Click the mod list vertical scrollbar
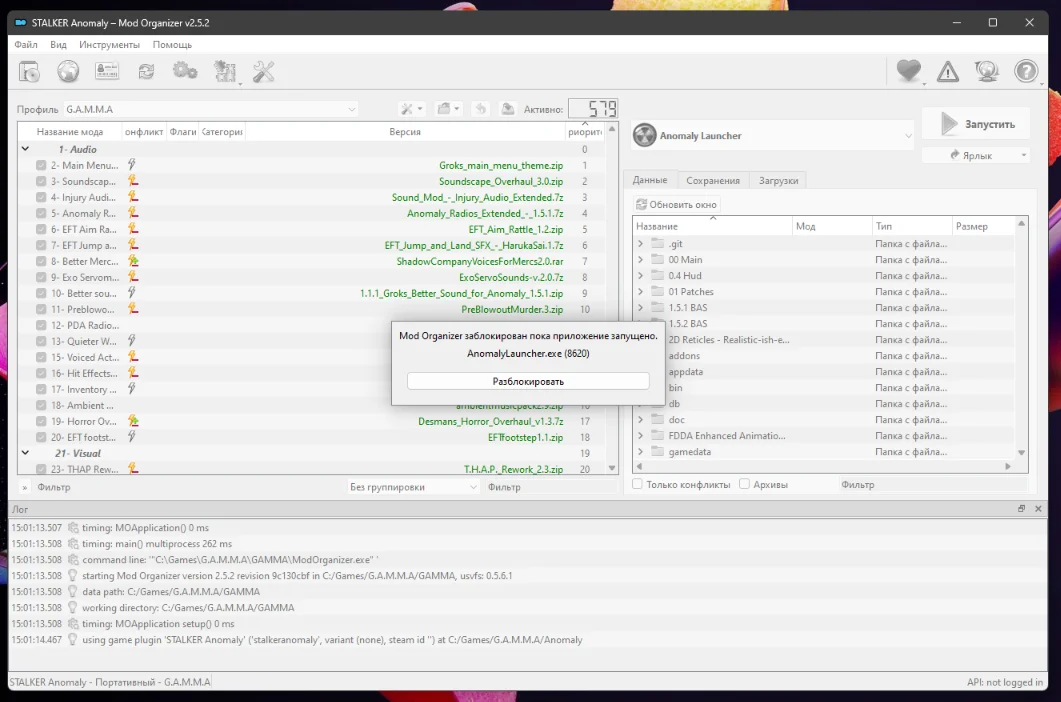This screenshot has height=702, width=1061. [612, 298]
